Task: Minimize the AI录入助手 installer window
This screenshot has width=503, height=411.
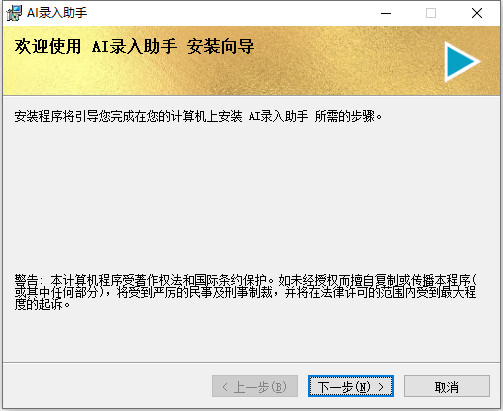Action: (x=386, y=13)
